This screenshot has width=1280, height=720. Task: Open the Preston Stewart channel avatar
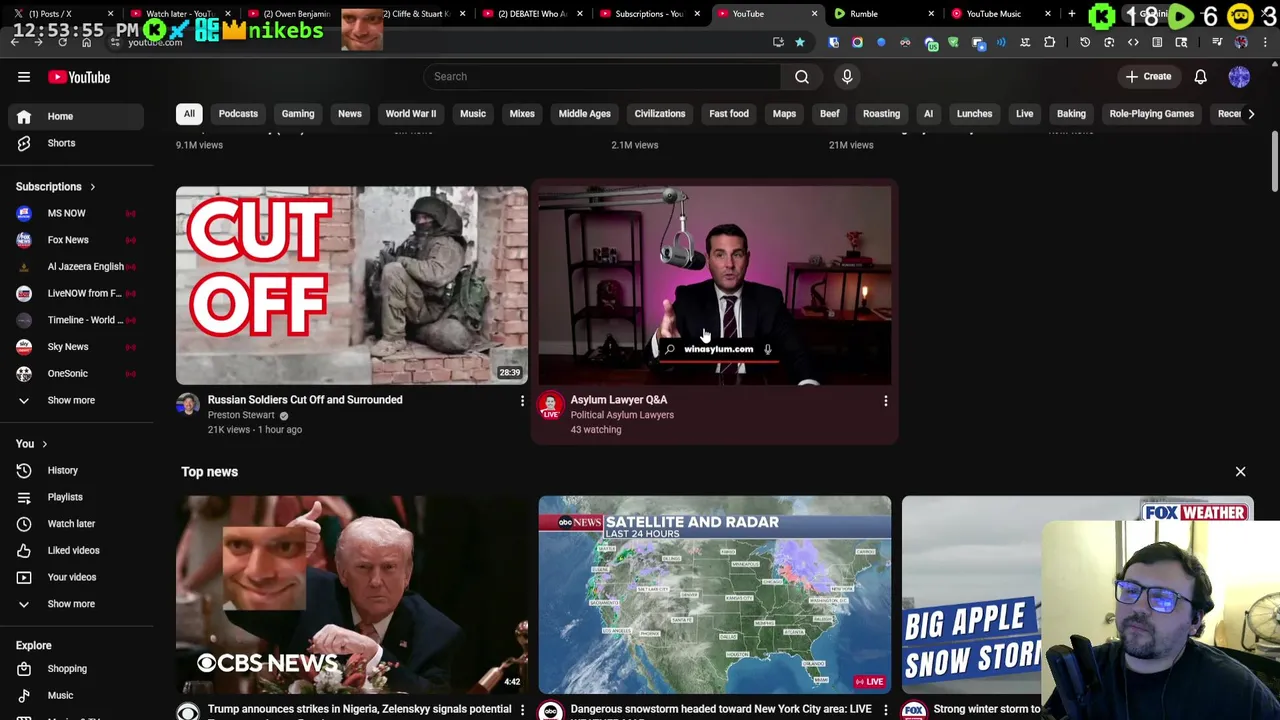pos(188,405)
